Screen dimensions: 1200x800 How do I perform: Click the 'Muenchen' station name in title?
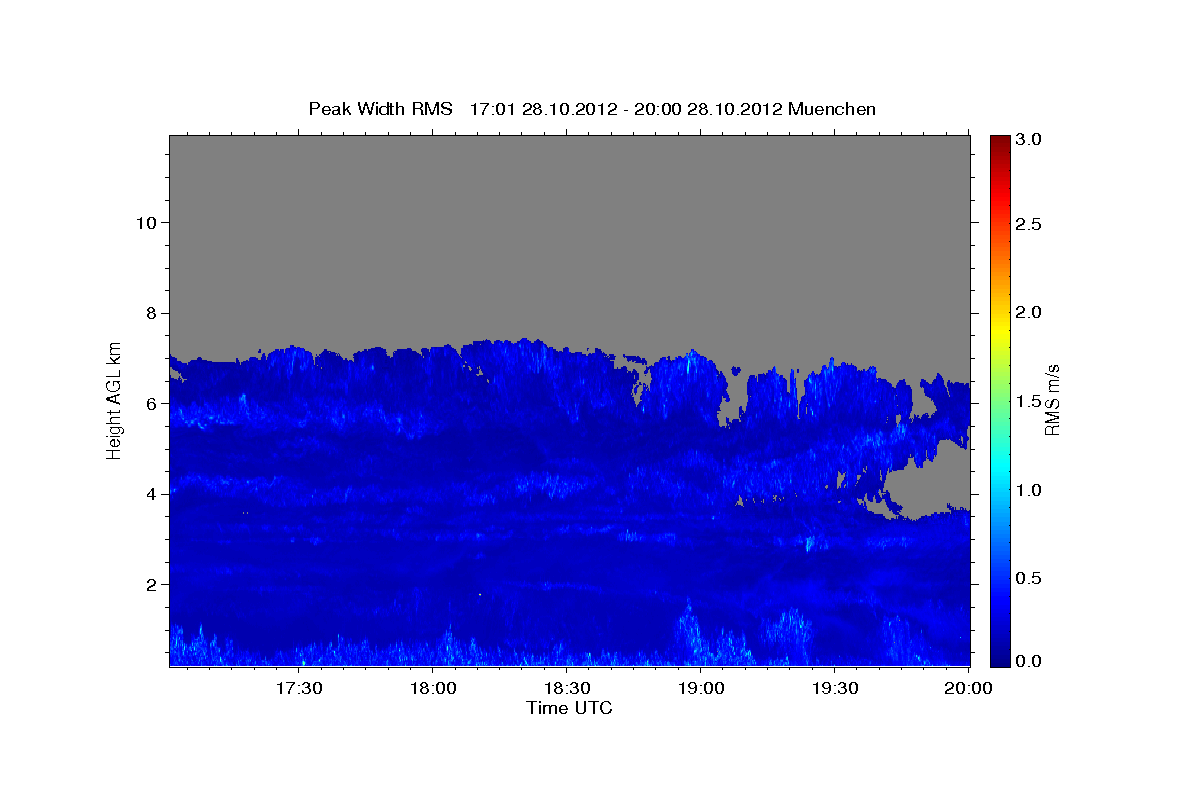(x=832, y=109)
